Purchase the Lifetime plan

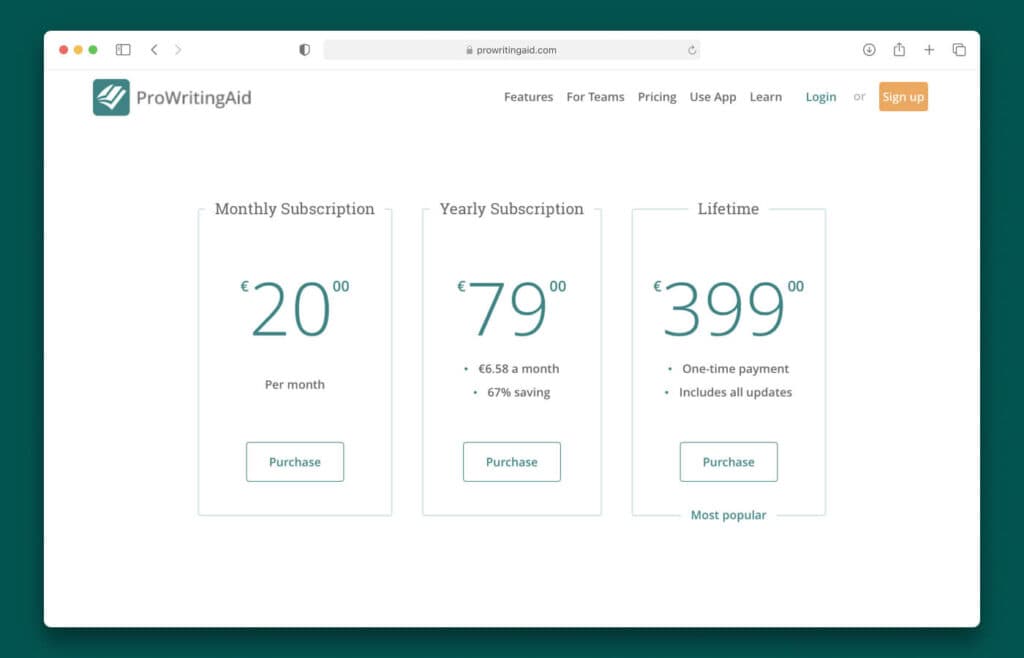728,461
